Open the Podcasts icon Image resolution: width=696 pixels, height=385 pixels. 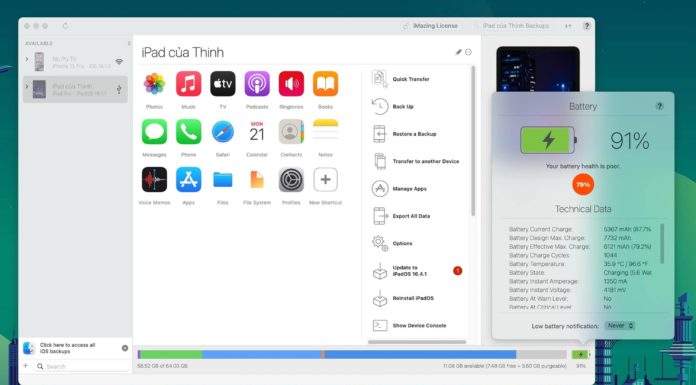coord(257,83)
